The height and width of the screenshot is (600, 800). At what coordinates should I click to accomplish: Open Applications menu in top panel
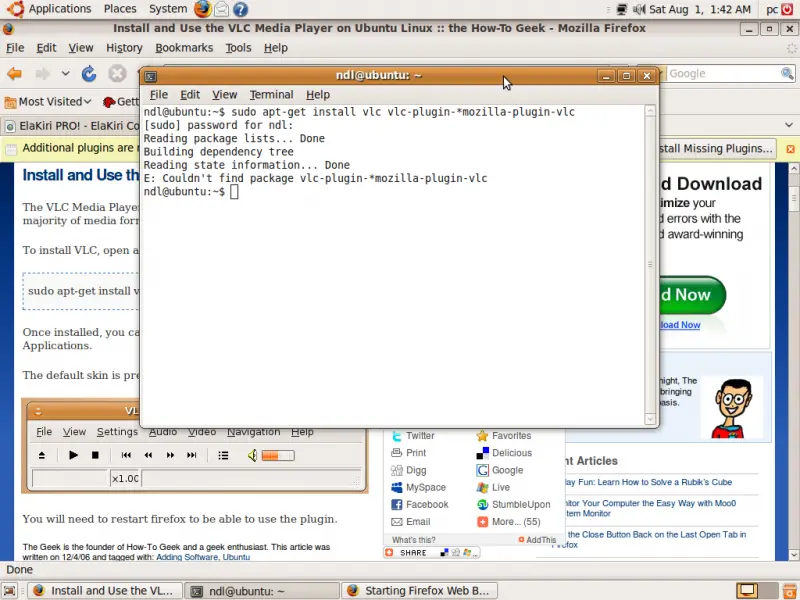pyautogui.click(x=59, y=9)
